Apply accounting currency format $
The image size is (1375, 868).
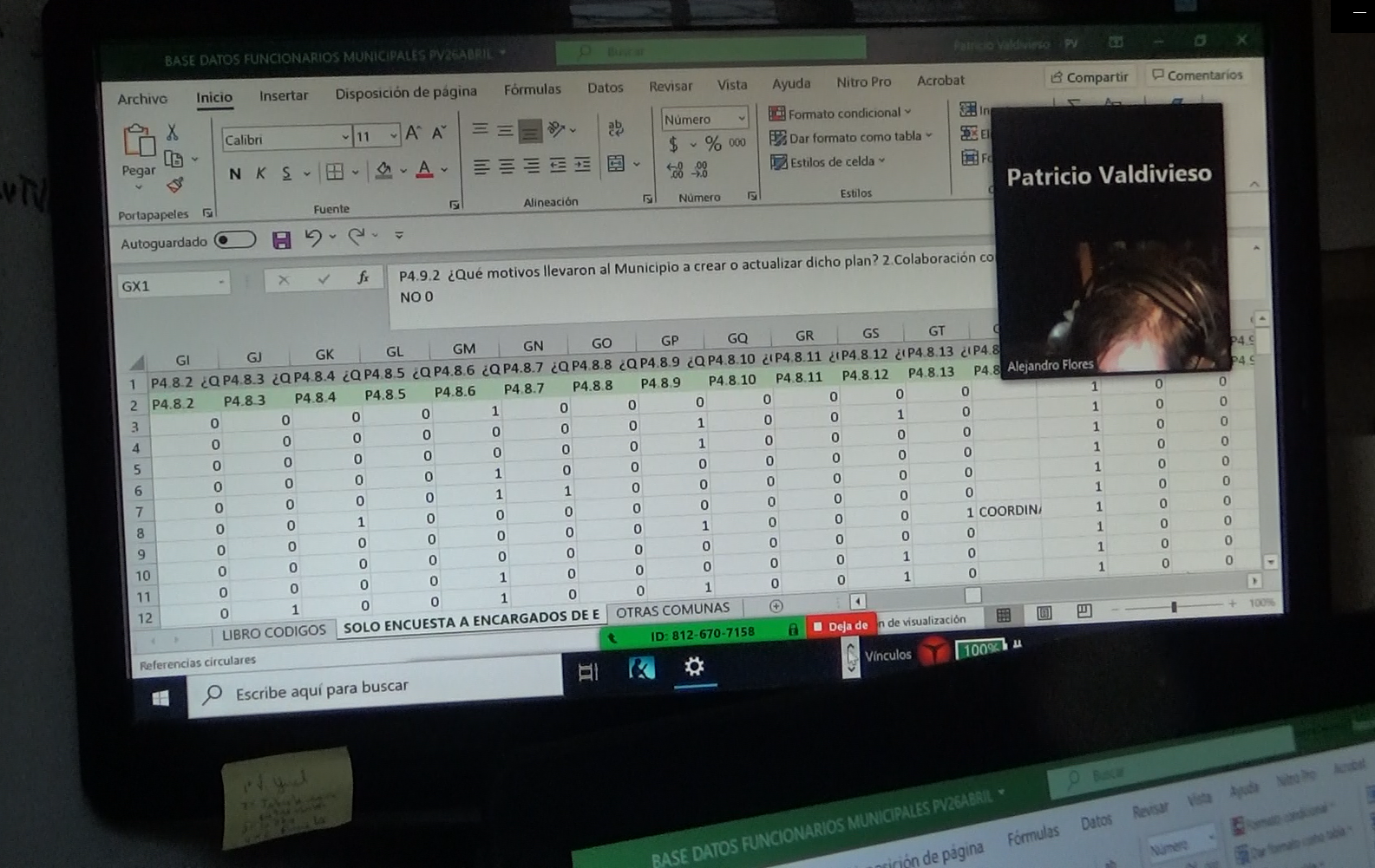click(x=673, y=144)
